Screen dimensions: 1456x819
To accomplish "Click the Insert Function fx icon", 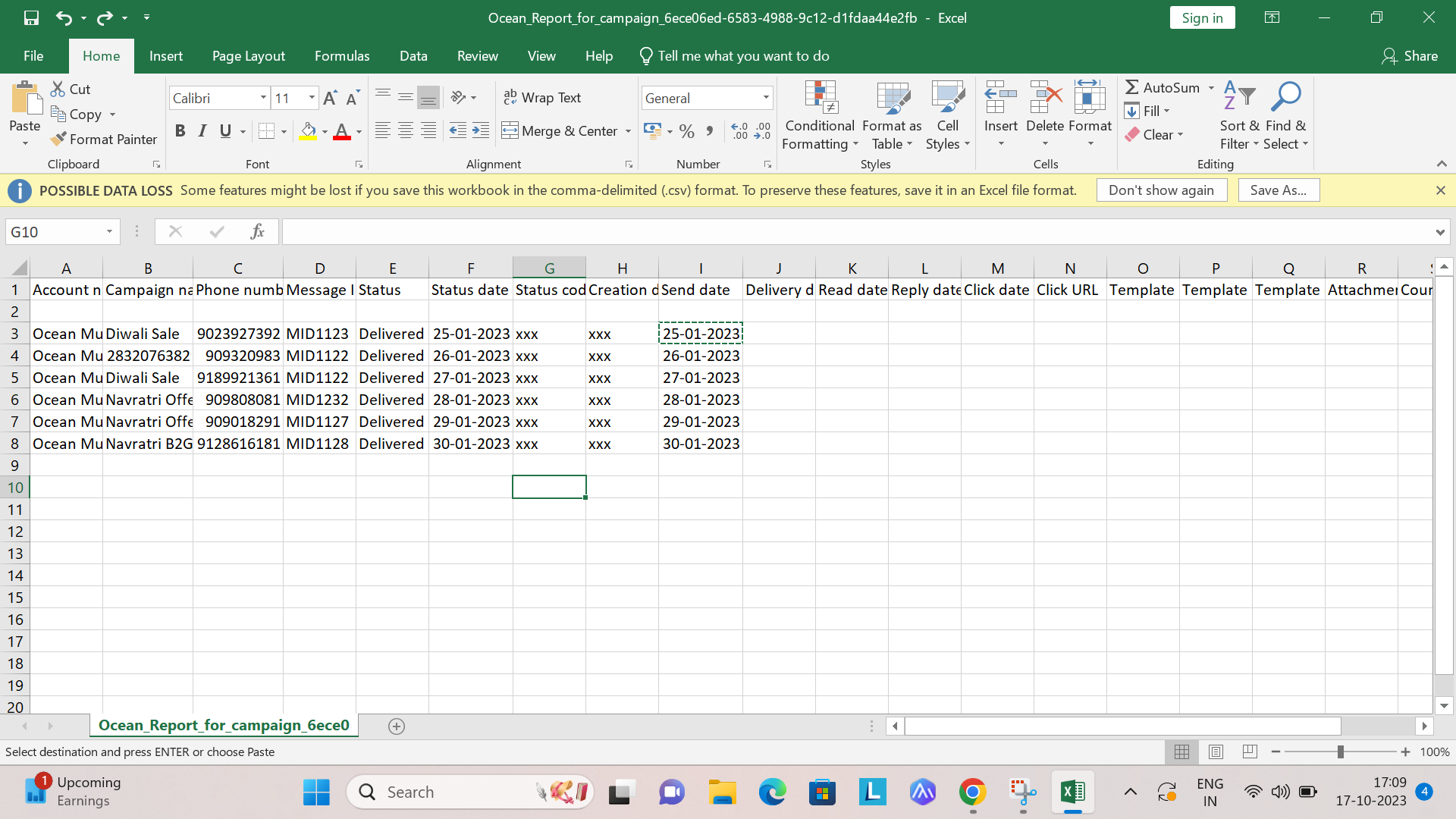I will [x=257, y=231].
